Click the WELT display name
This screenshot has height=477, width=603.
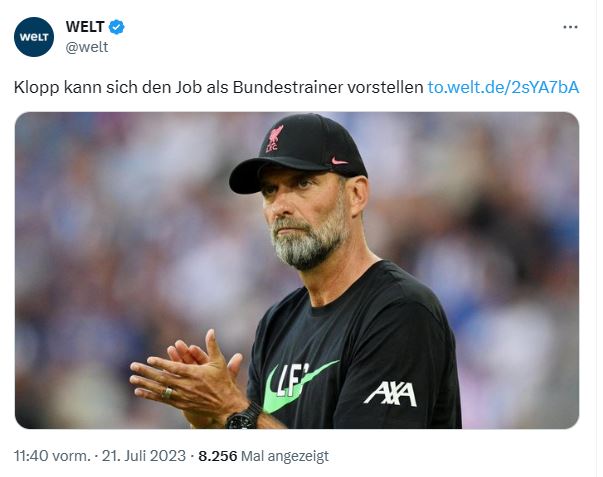[85, 27]
